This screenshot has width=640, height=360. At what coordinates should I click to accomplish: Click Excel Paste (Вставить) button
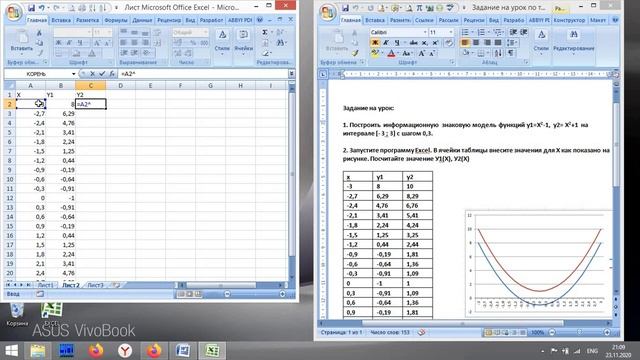coord(21,42)
